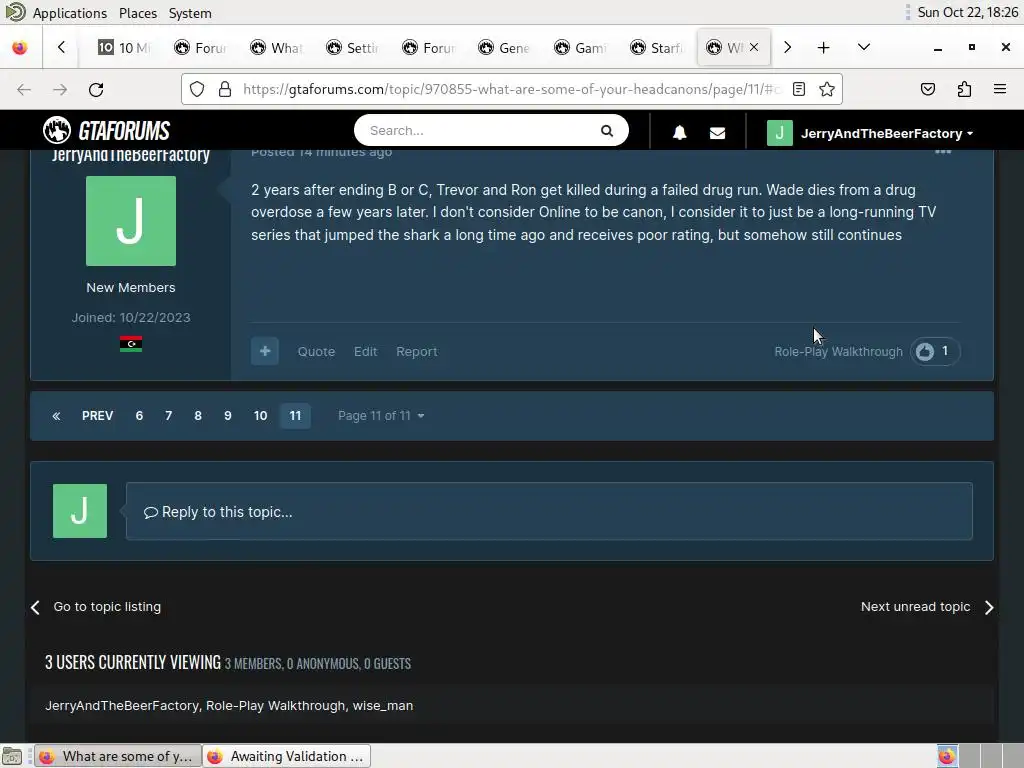Go to page 6
1024x768 pixels.
(x=139, y=416)
